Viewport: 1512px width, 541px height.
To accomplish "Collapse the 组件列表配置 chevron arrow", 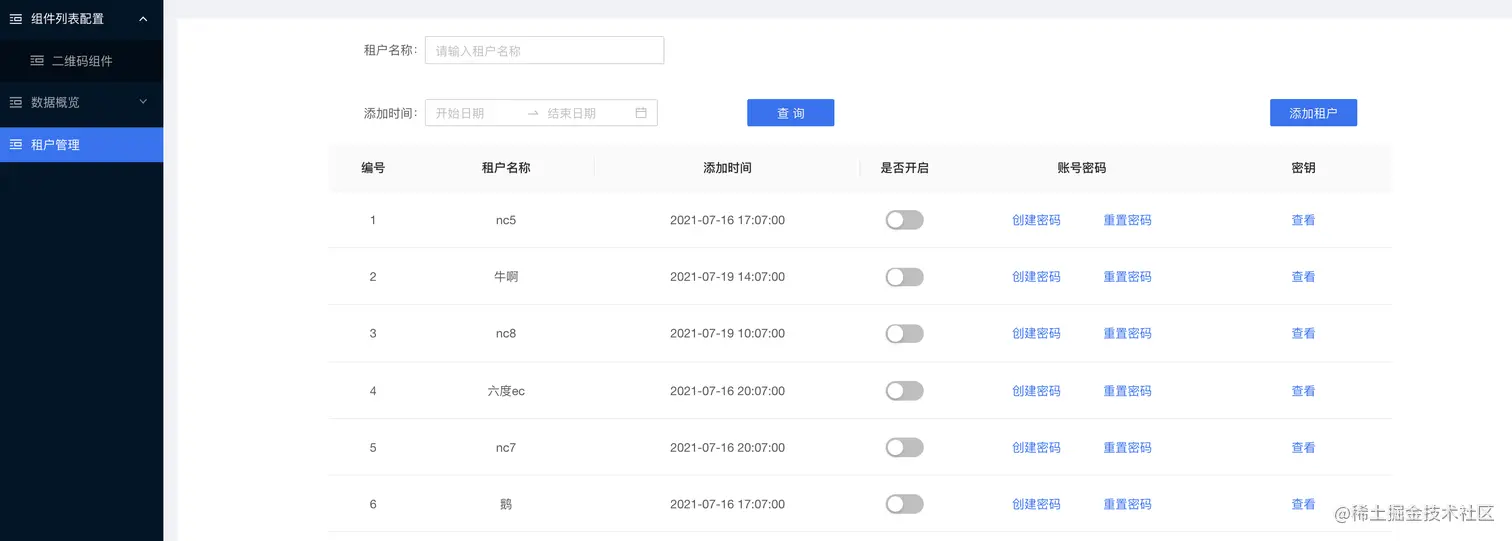I will 143,18.
